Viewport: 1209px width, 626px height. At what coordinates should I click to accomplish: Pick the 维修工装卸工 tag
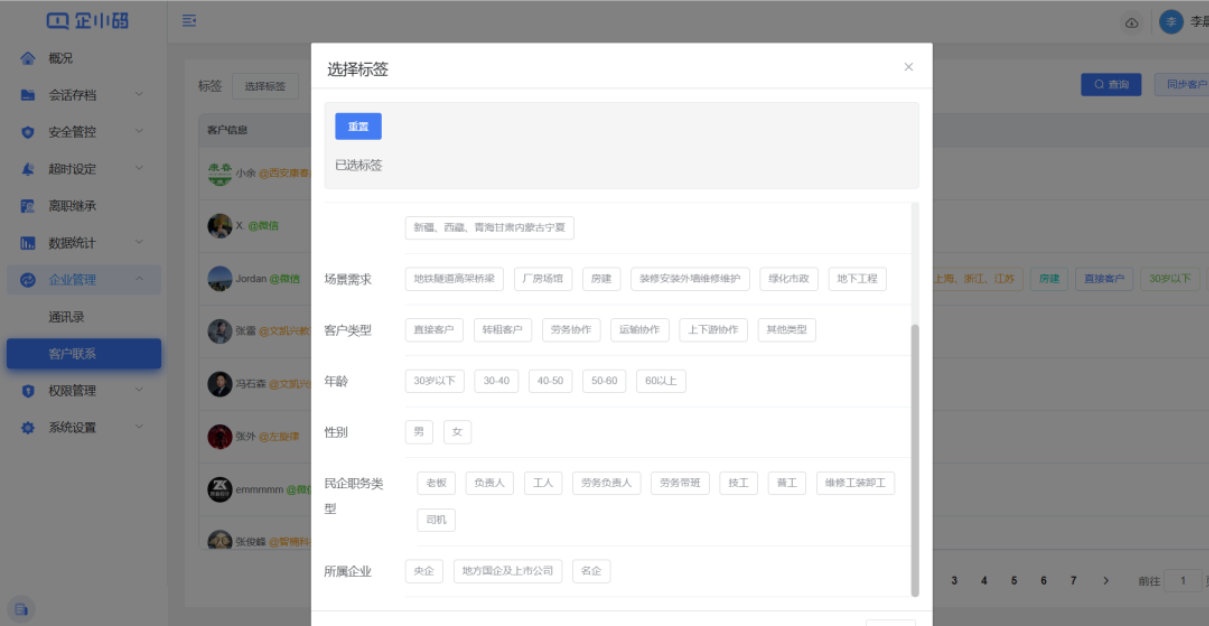click(856, 483)
